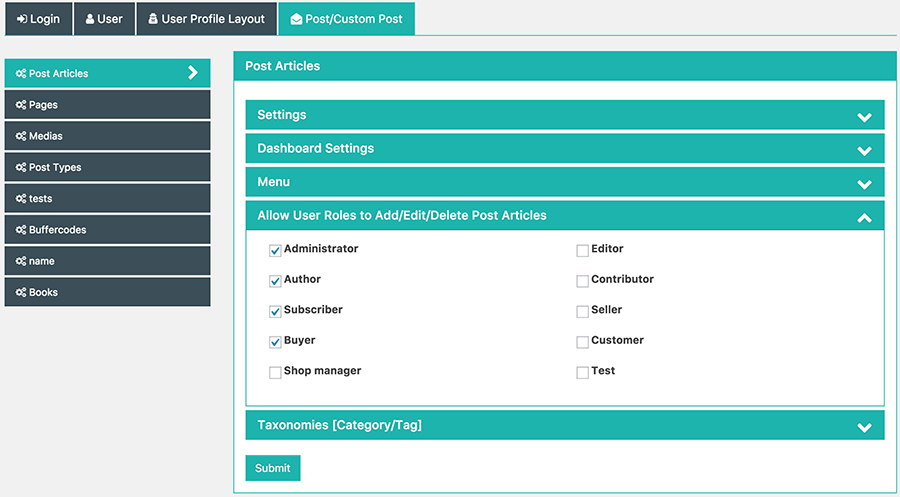Open the Dashboard Settings accordion header
The width and height of the screenshot is (900, 497).
pyautogui.click(x=565, y=148)
